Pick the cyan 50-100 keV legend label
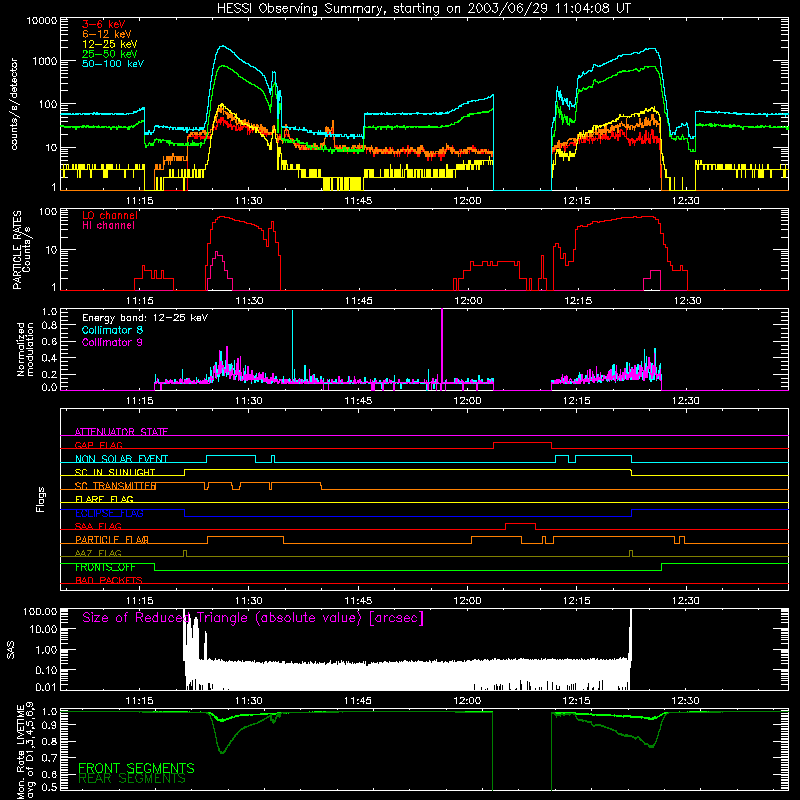Image resolution: width=800 pixels, height=800 pixels. click(x=113, y=64)
